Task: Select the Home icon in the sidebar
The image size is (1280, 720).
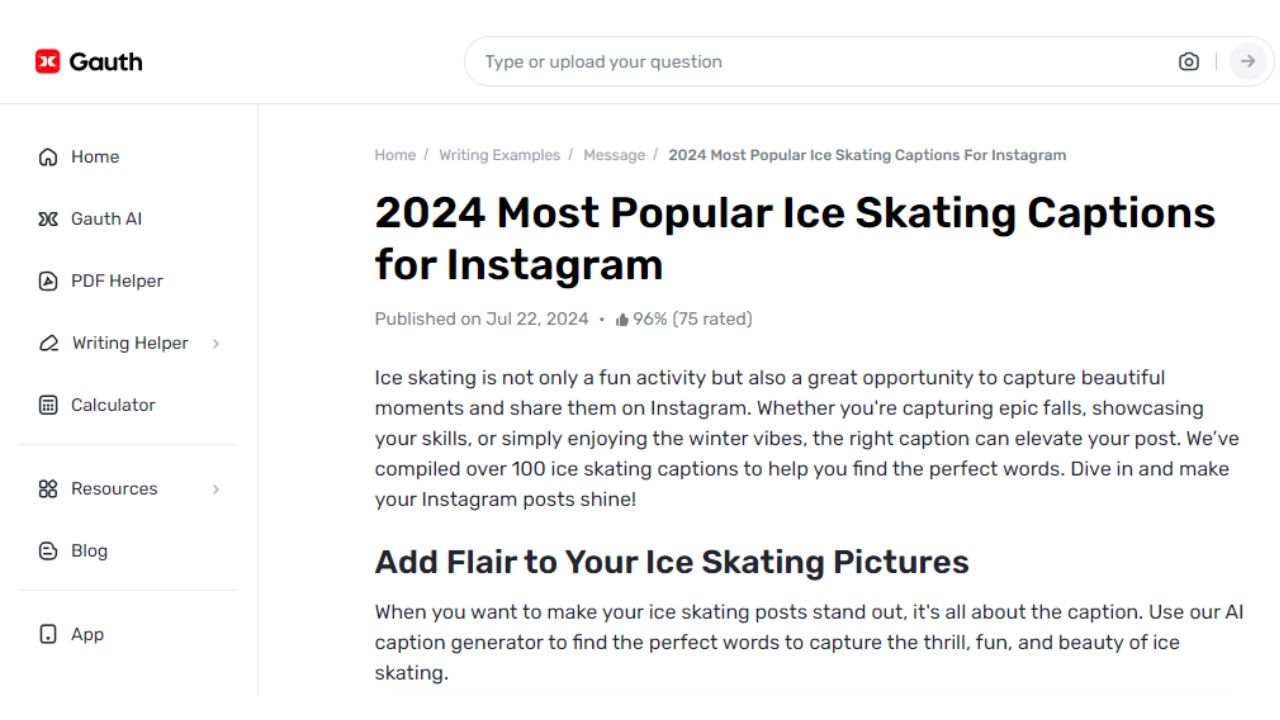Action: click(x=47, y=156)
